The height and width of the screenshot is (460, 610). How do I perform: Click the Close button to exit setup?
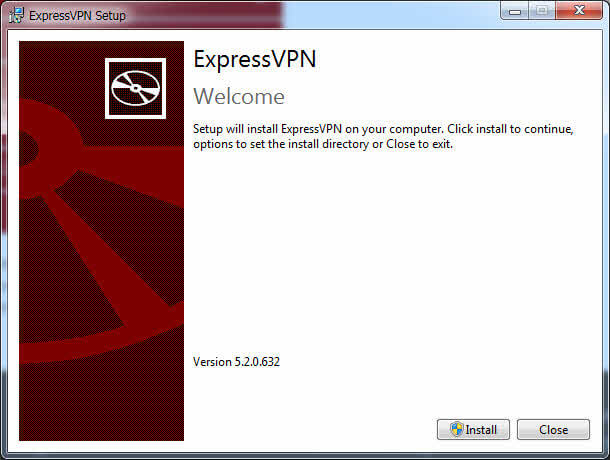click(553, 430)
